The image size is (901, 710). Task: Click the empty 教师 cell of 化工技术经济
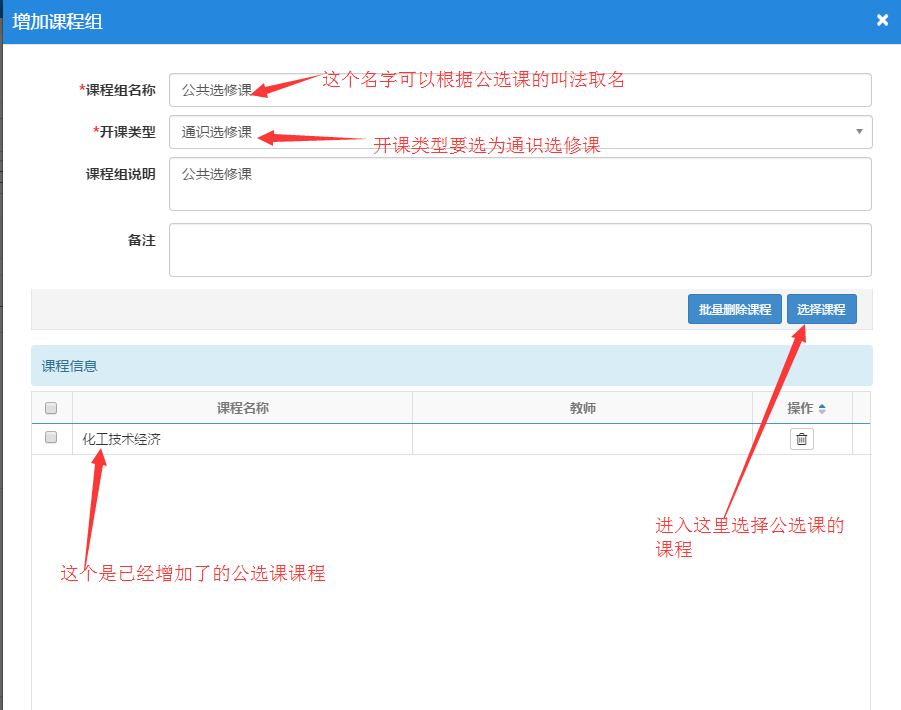click(582, 439)
